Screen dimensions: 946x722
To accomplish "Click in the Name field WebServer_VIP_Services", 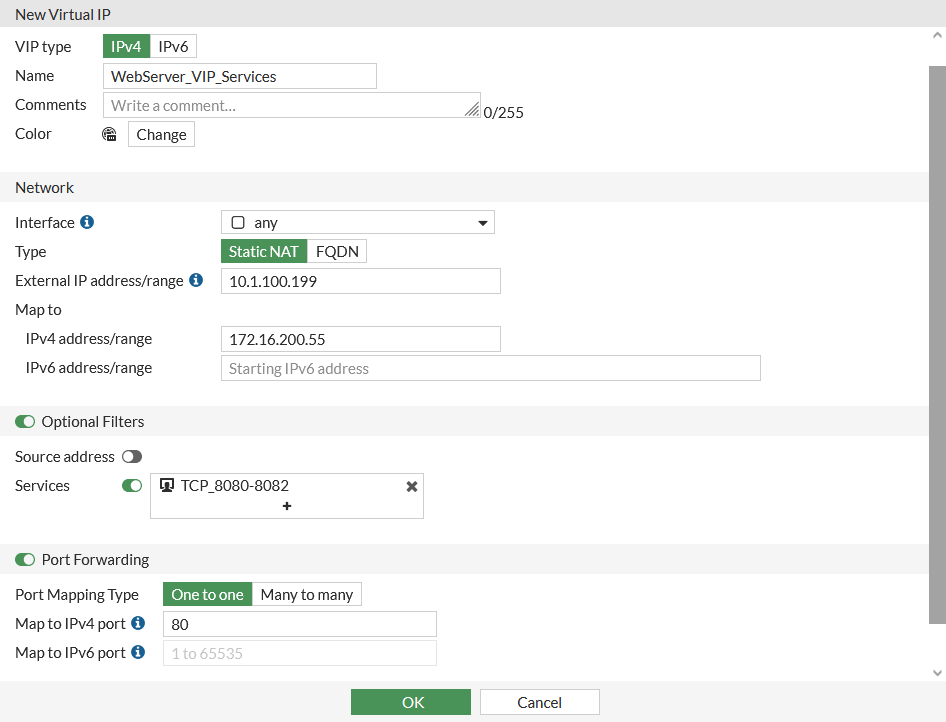I will (240, 76).
